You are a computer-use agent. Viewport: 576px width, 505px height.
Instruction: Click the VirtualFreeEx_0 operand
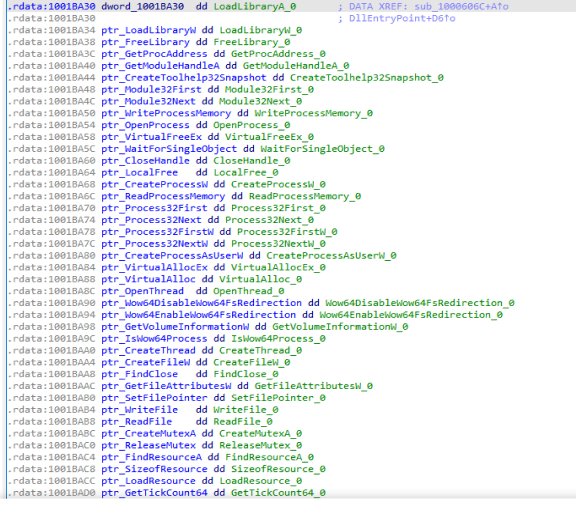[269, 137]
